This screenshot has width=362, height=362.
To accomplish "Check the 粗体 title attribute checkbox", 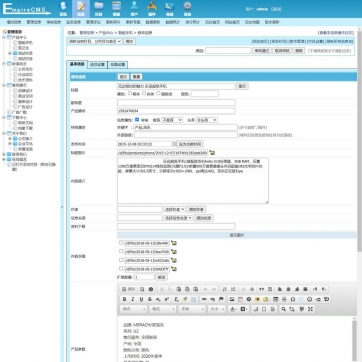I will tap(130, 93).
